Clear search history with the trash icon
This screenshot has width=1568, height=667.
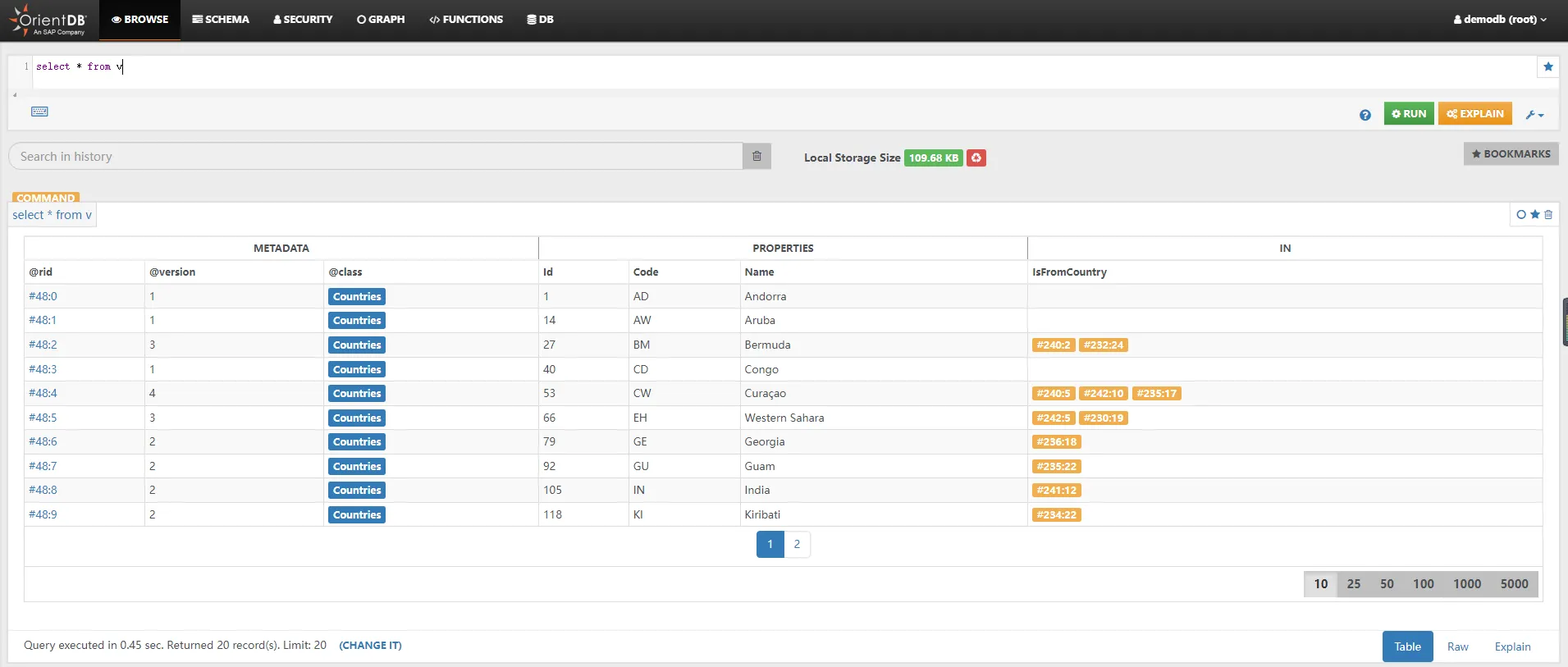757,156
